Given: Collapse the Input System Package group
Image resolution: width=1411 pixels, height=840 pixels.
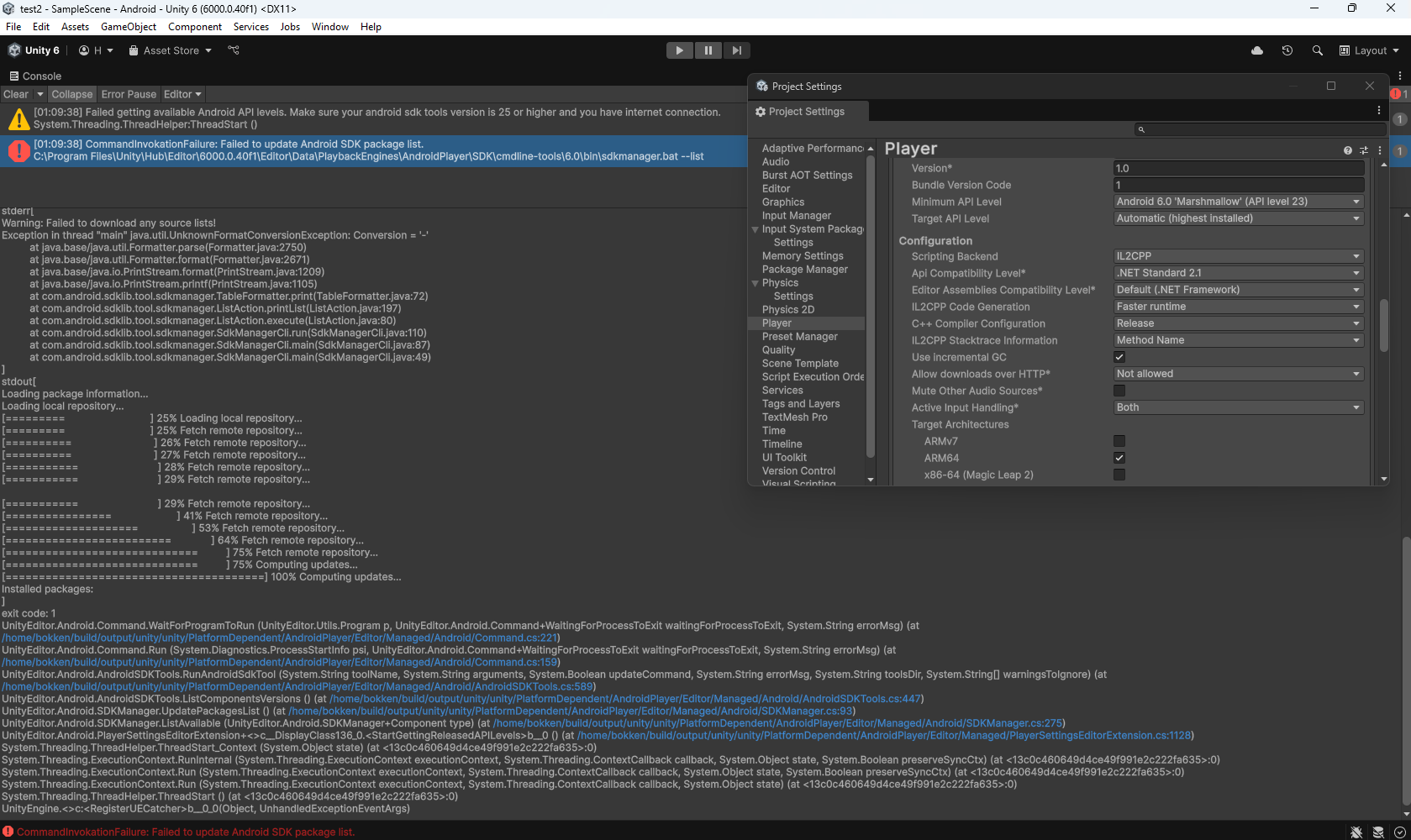Looking at the screenshot, I should 755,229.
